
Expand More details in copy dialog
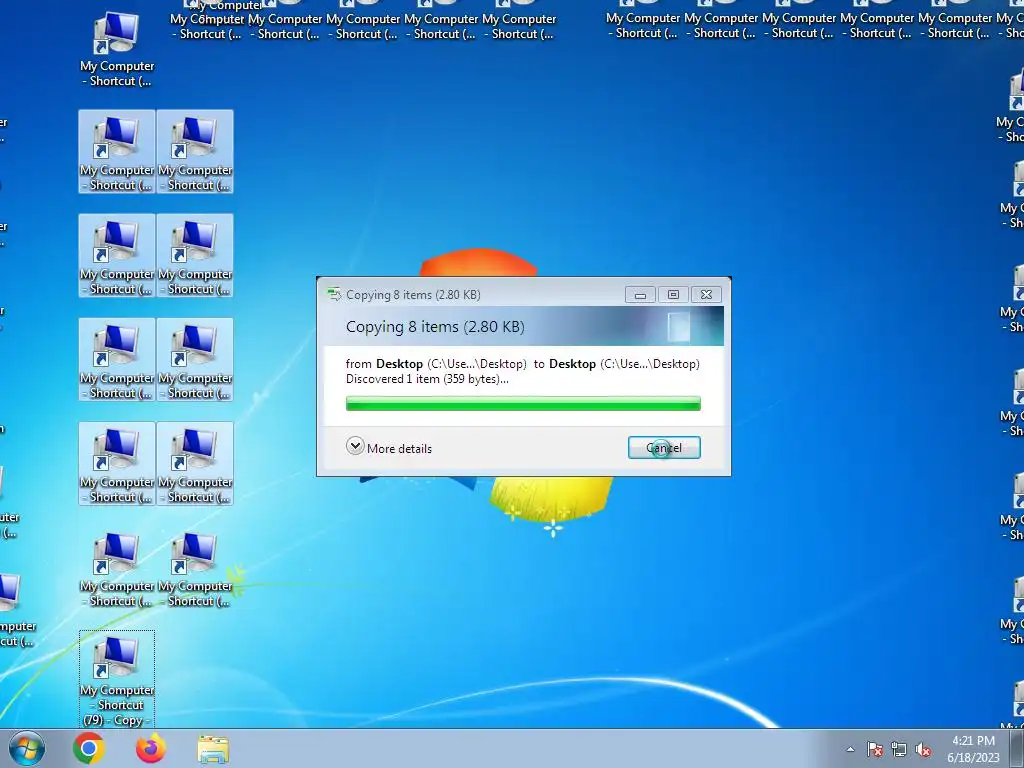tap(389, 447)
